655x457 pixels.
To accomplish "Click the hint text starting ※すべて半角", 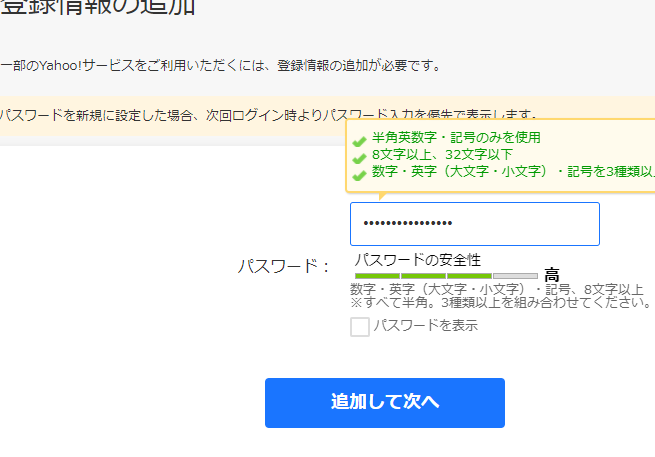I will pyautogui.click(x=500, y=303).
